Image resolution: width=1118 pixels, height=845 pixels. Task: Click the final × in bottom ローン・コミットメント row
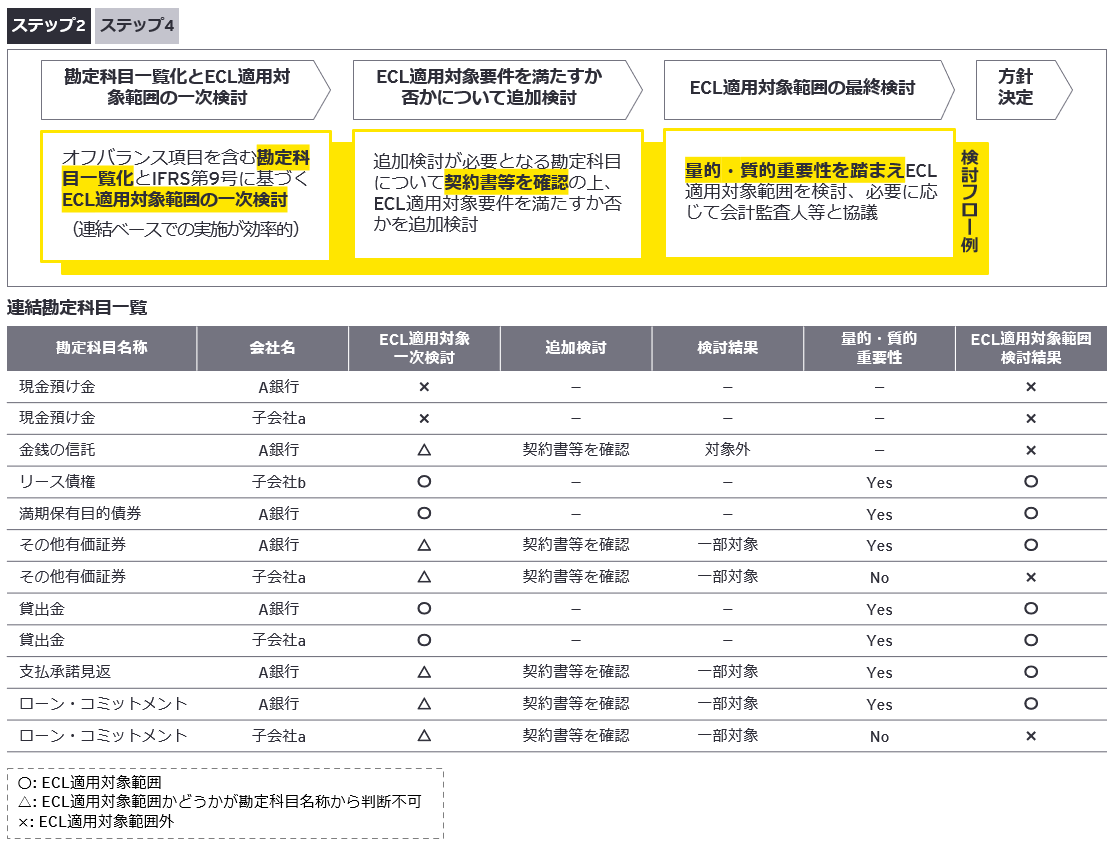click(x=1030, y=736)
